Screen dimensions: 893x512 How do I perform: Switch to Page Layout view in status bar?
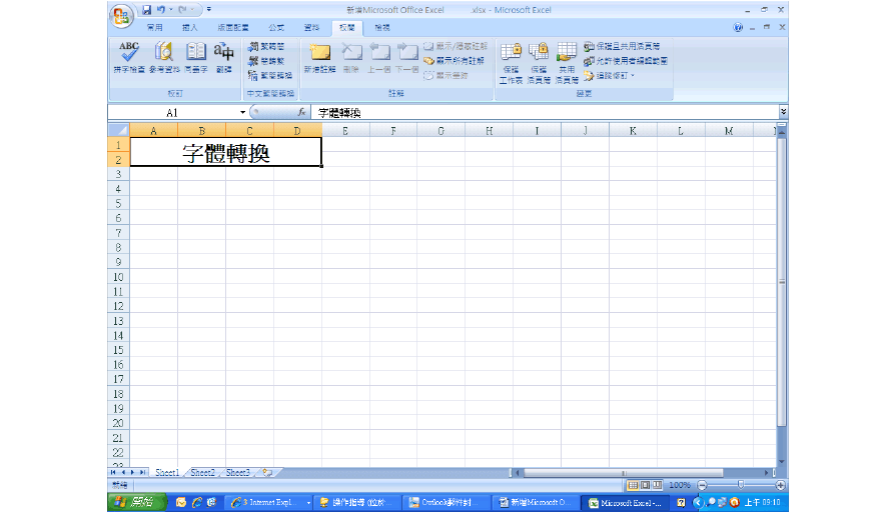click(x=645, y=485)
